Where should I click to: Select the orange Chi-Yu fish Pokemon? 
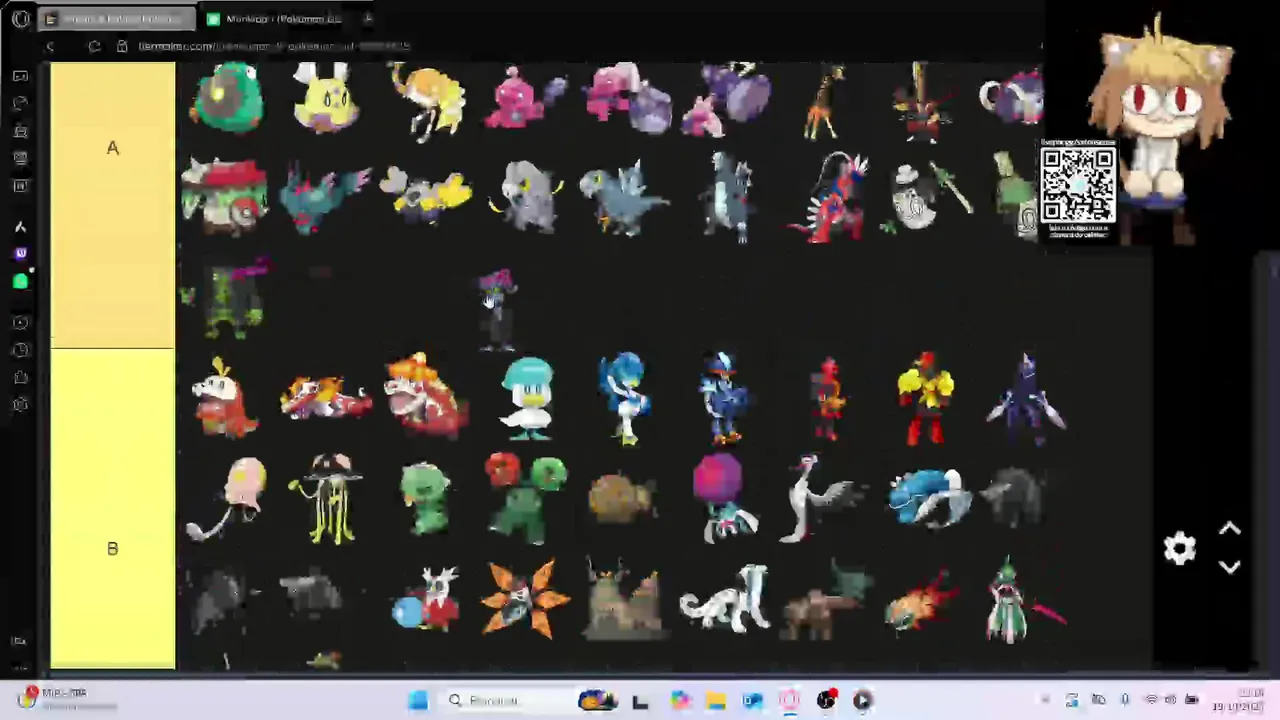pos(922,600)
